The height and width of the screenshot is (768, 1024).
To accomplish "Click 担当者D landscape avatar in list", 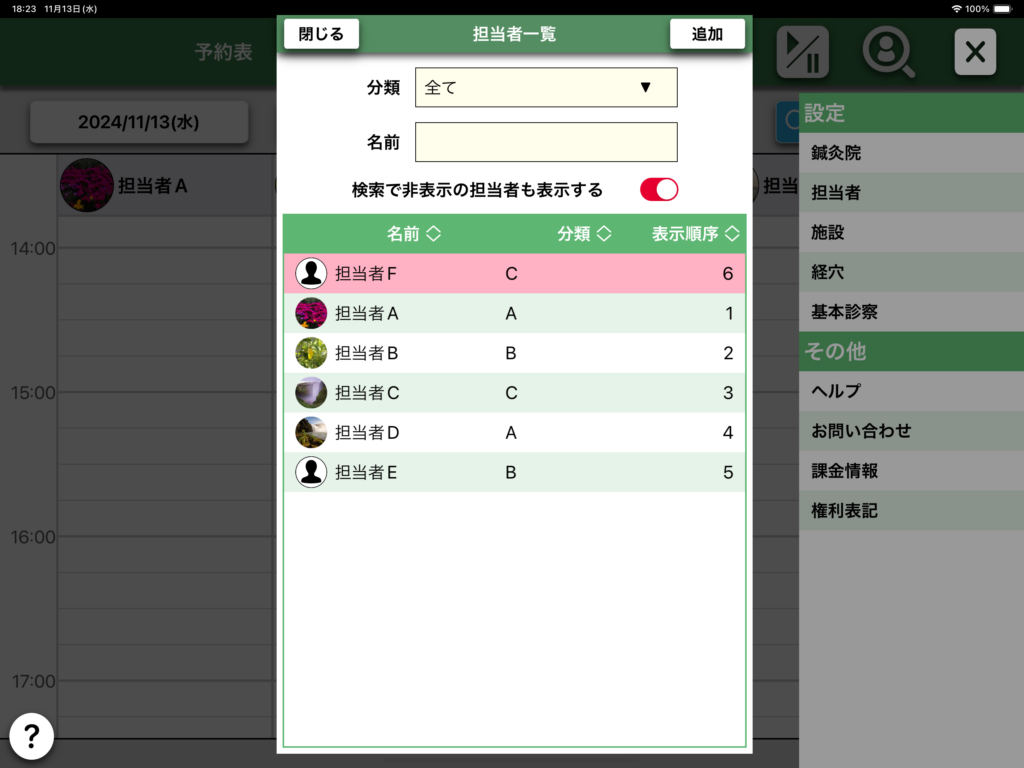I will [311, 432].
